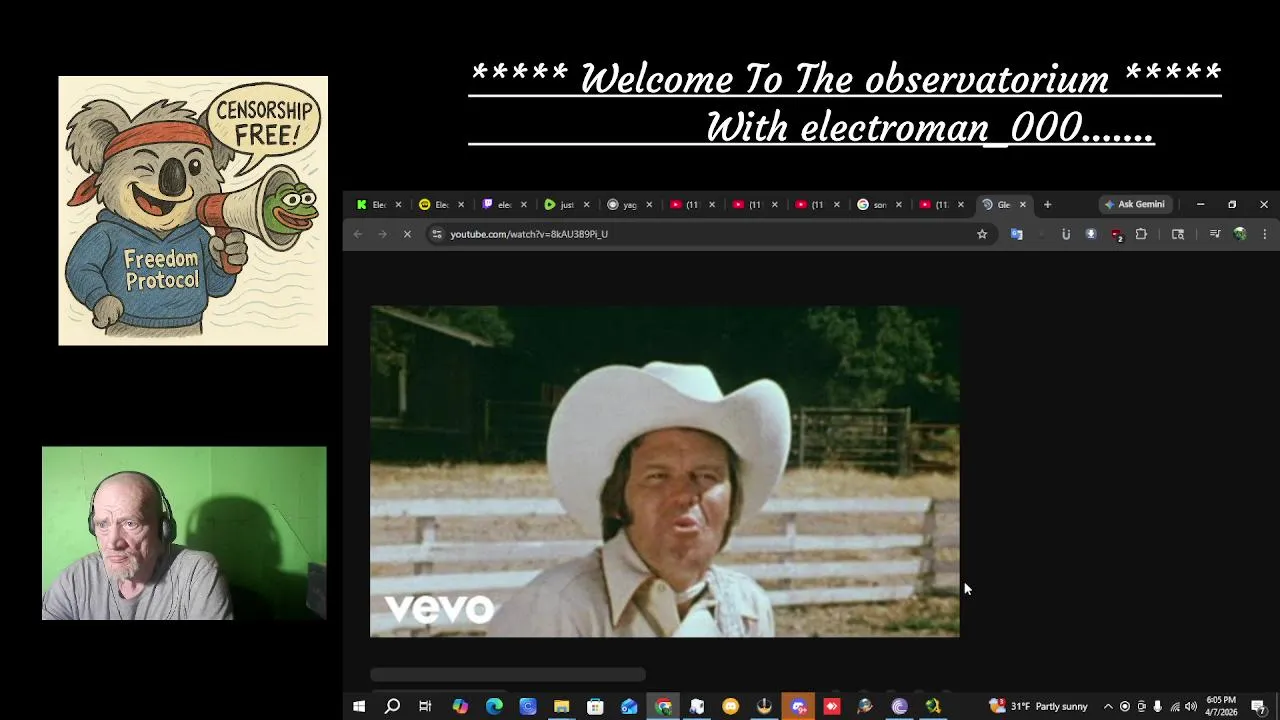Viewport: 1280px width, 720px height.
Task: Open File Explorer from the taskbar
Action: click(x=562, y=707)
